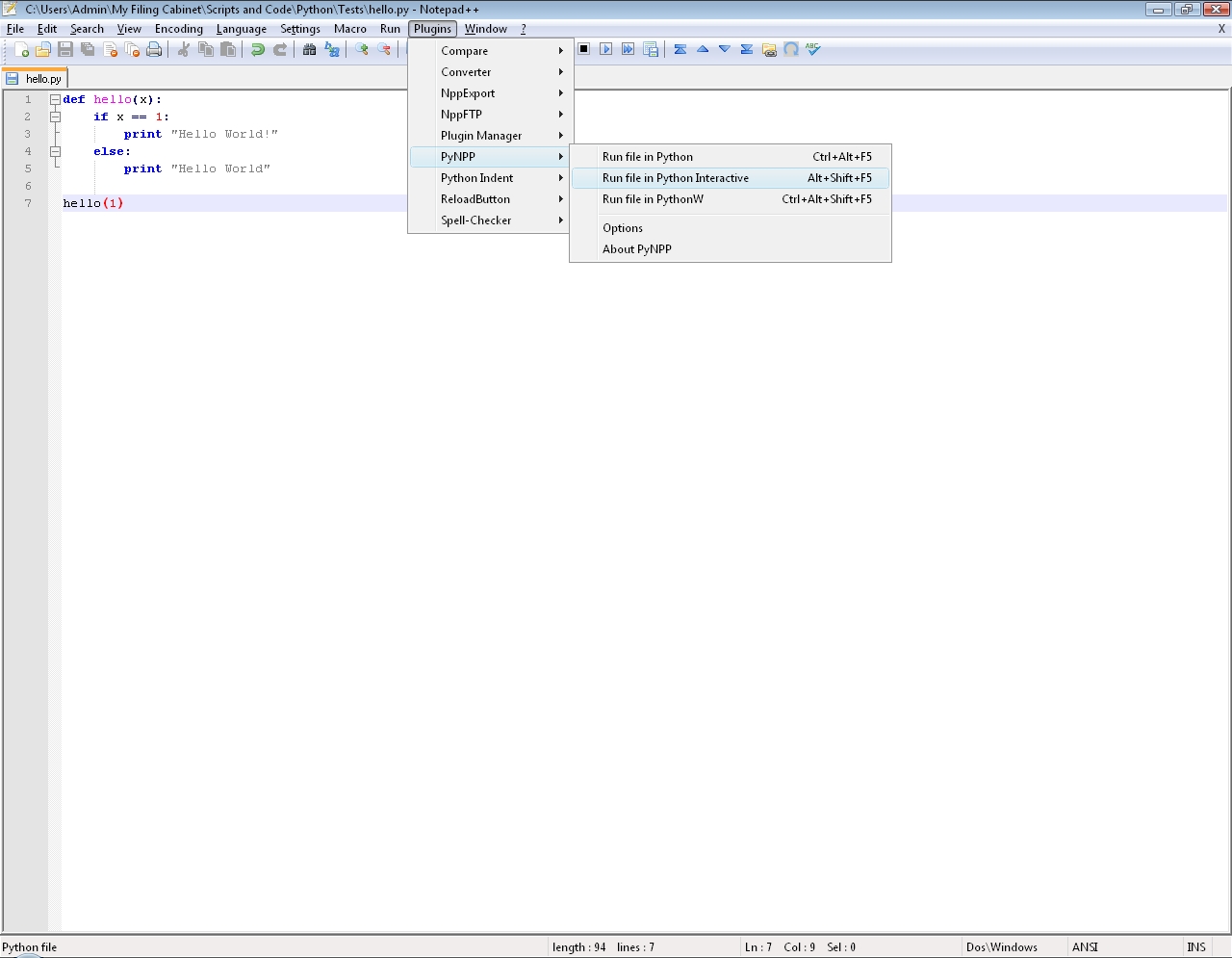The height and width of the screenshot is (958, 1232).
Task: Click the Compare previous-difference up arrow
Action: point(703,49)
